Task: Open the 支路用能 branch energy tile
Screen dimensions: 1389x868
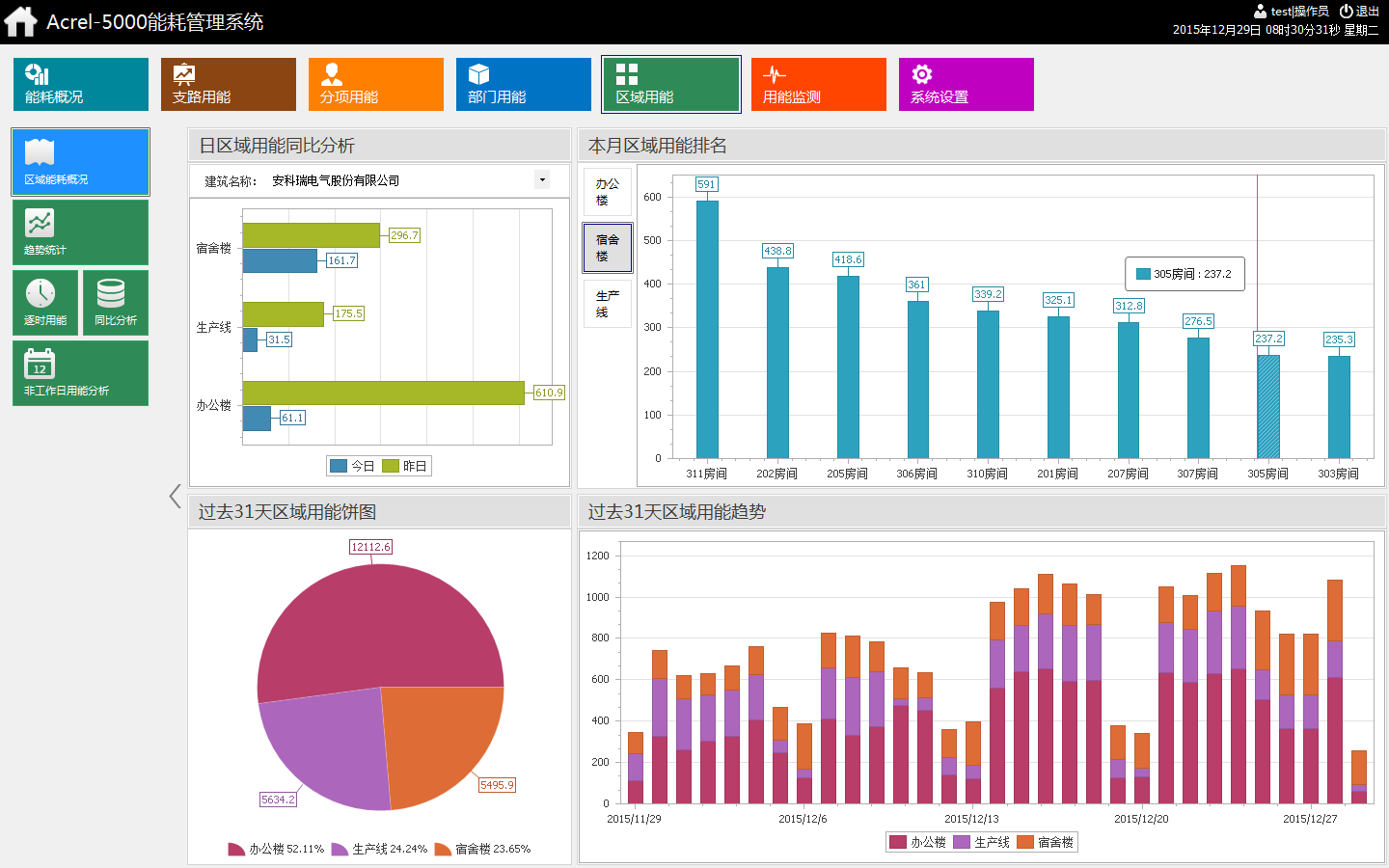Action: click(x=229, y=85)
